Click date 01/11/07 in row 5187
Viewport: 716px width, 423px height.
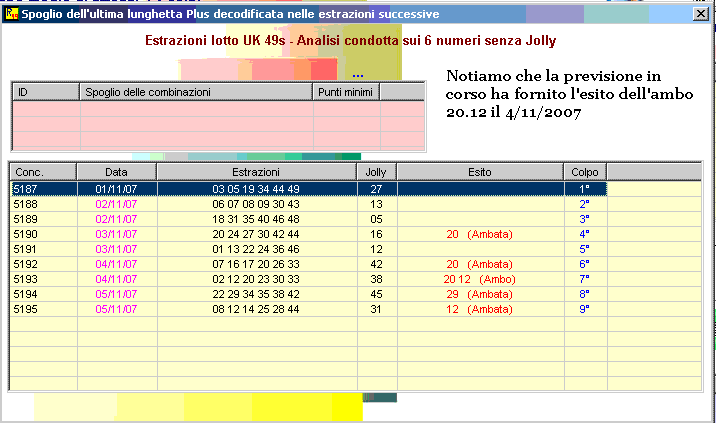click(x=116, y=189)
